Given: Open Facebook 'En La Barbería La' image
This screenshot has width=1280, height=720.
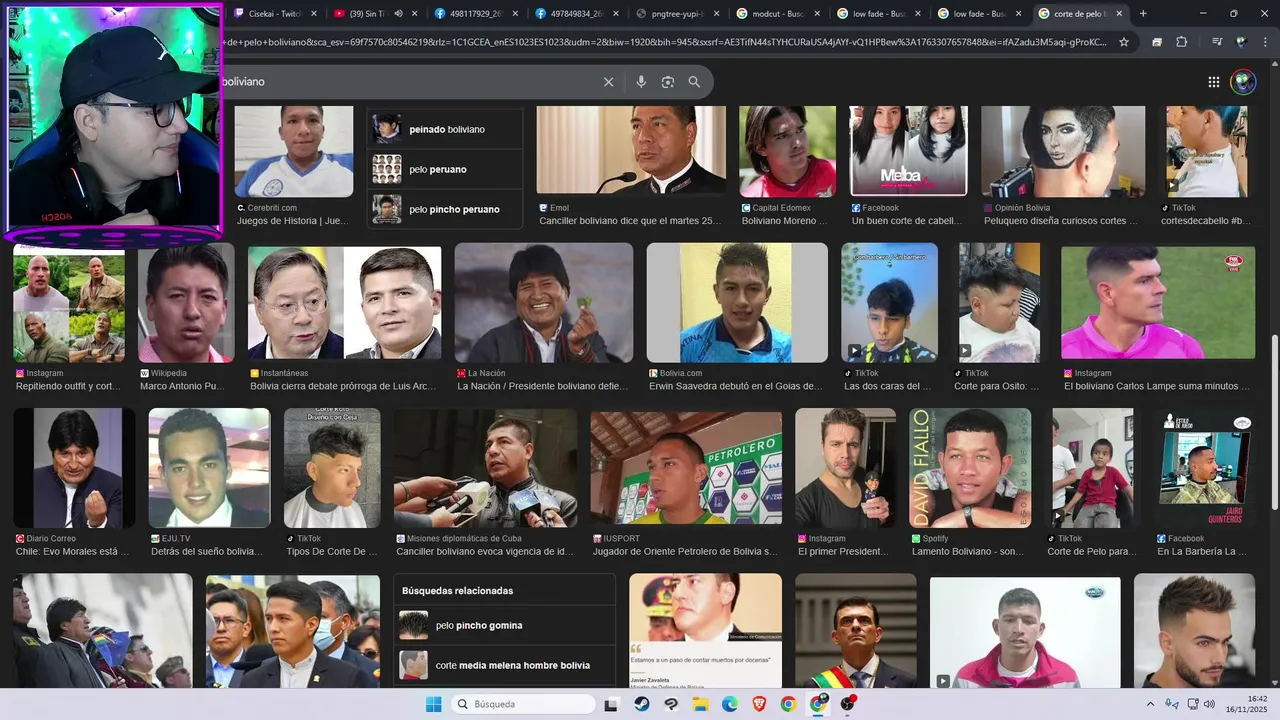Looking at the screenshot, I should pos(1205,468).
